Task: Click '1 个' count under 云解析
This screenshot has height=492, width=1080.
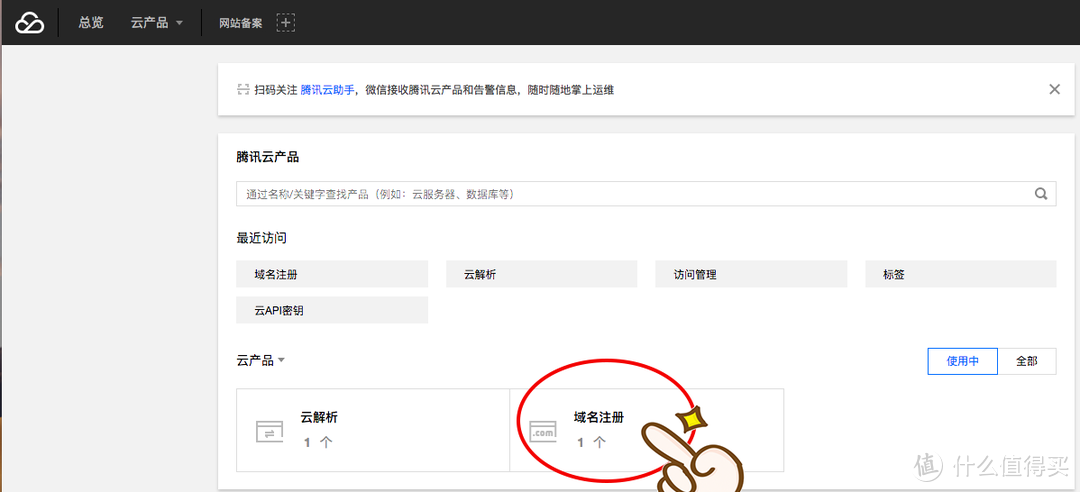Action: tap(318, 442)
